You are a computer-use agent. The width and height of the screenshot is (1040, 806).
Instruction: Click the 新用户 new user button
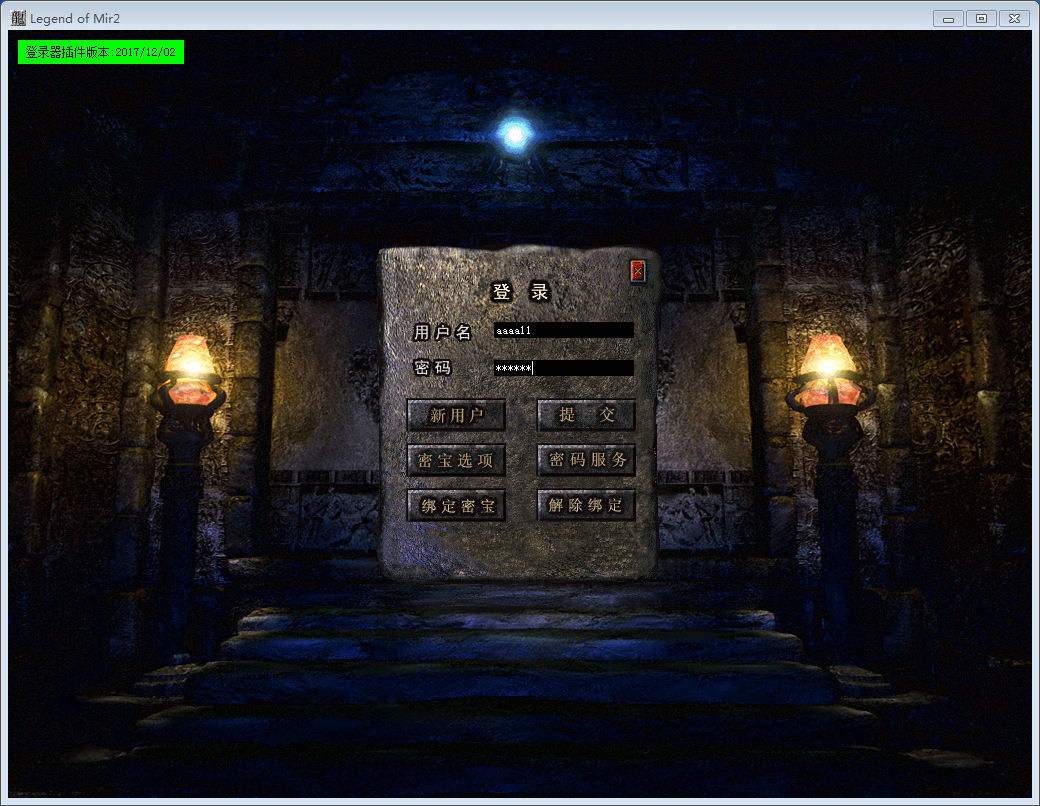456,415
